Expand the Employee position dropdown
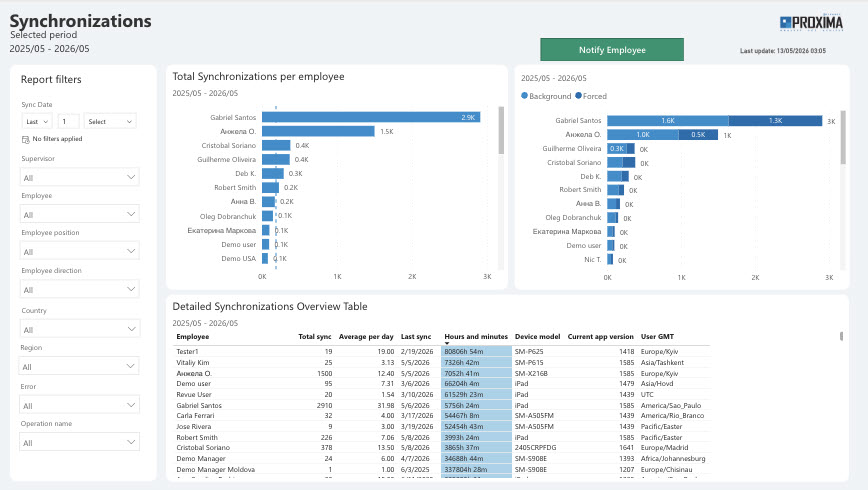This screenshot has width=868, height=490. (79, 251)
